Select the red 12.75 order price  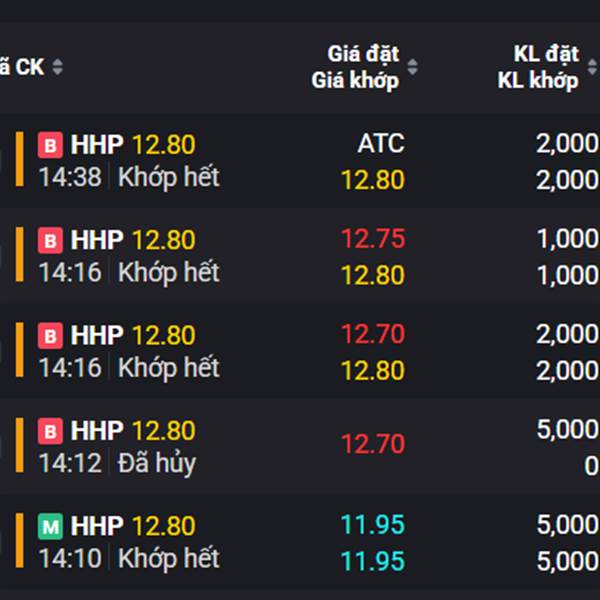[x=373, y=239]
